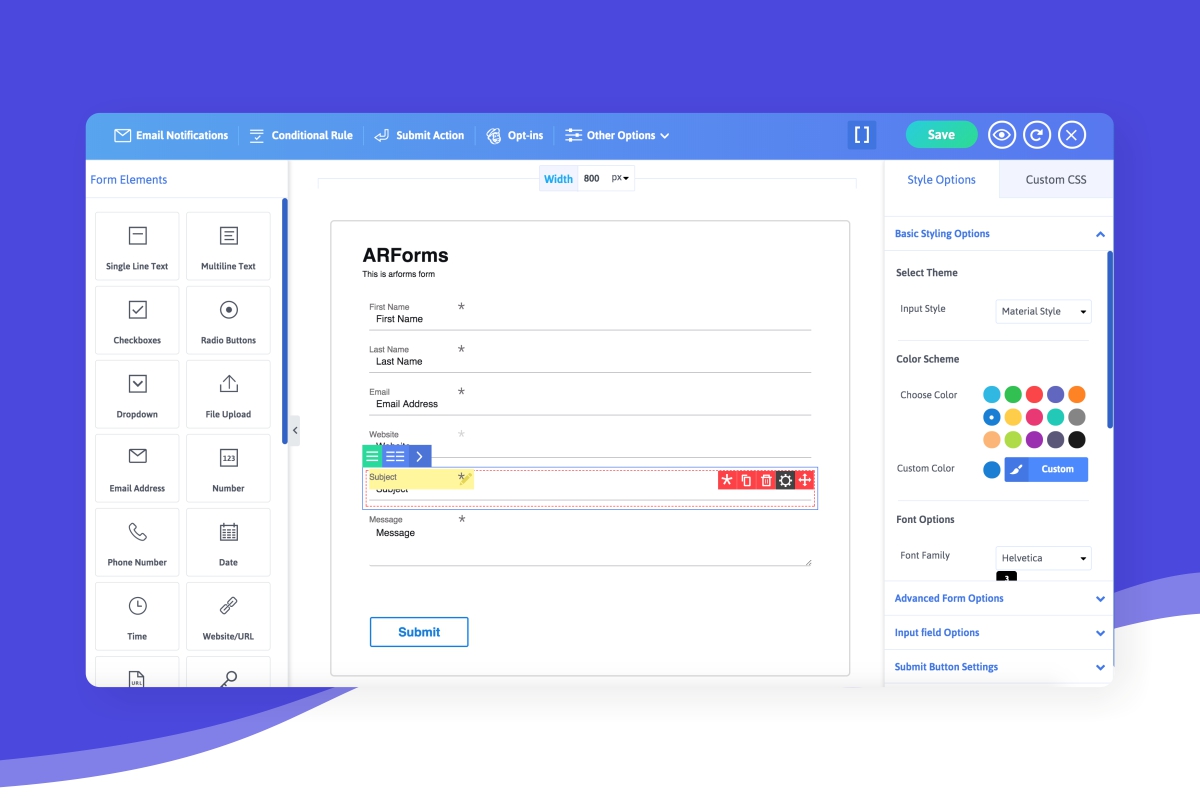Open the Input Style dropdown
Viewport: 1200px width, 800px height.
[x=1043, y=311]
